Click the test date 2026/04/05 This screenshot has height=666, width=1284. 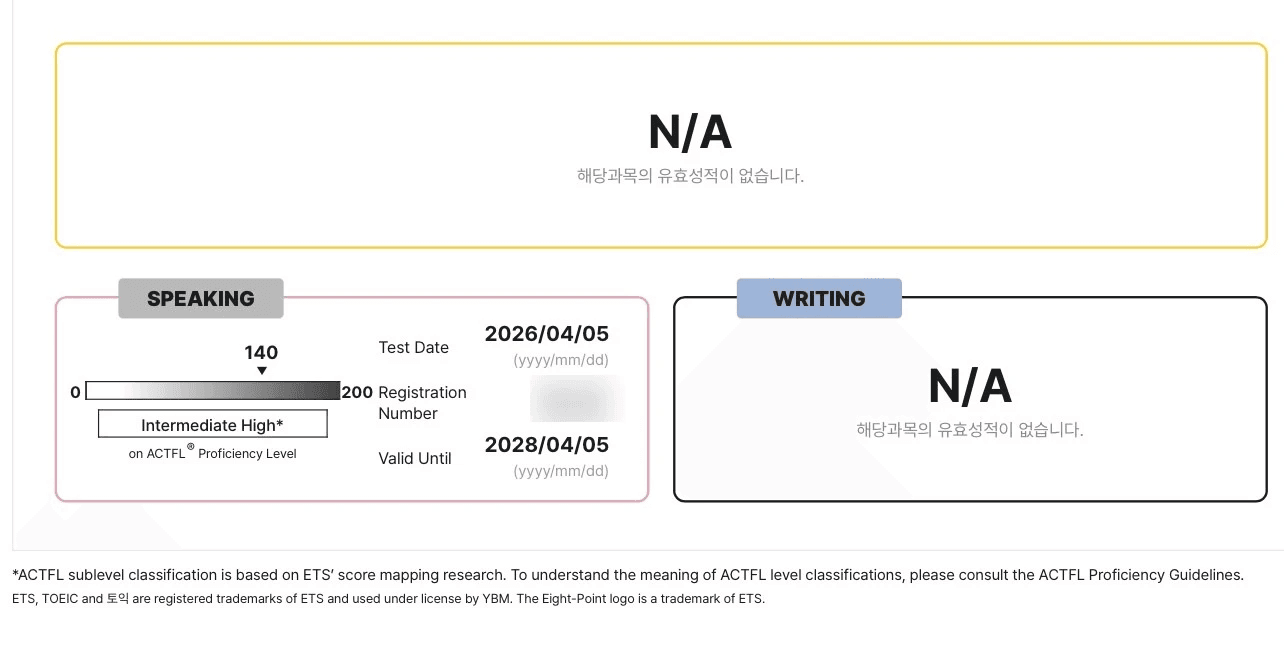tap(546, 334)
